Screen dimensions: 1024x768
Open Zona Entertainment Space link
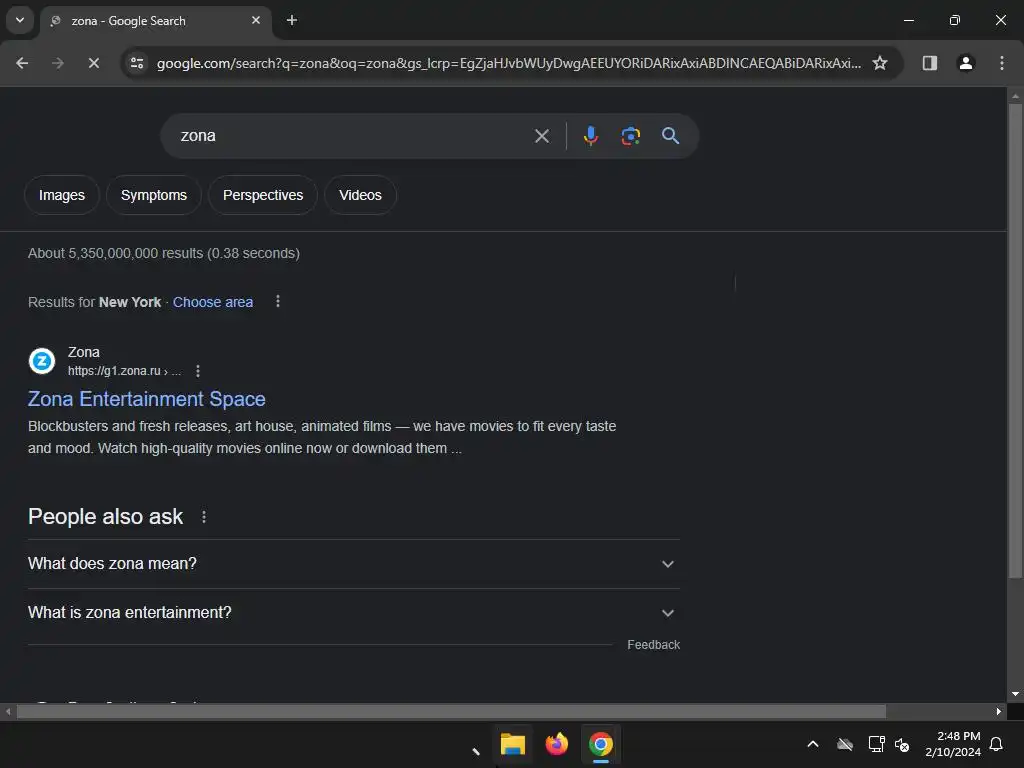[147, 399]
